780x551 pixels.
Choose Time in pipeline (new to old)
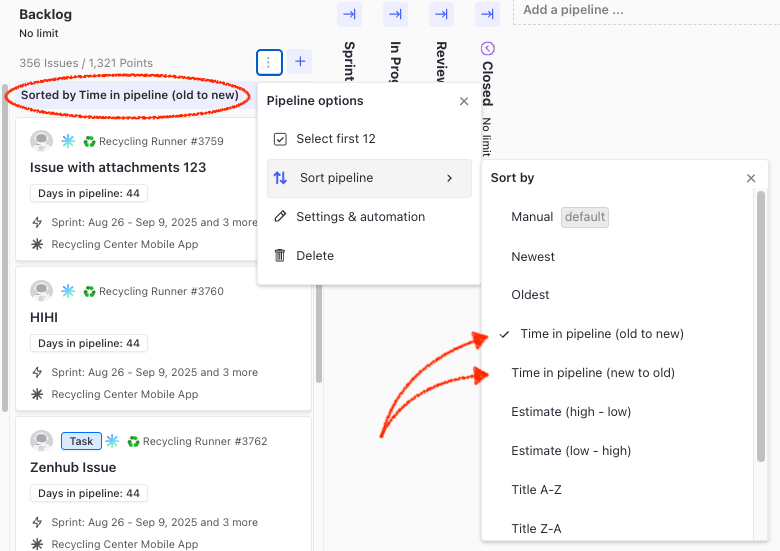coord(593,373)
